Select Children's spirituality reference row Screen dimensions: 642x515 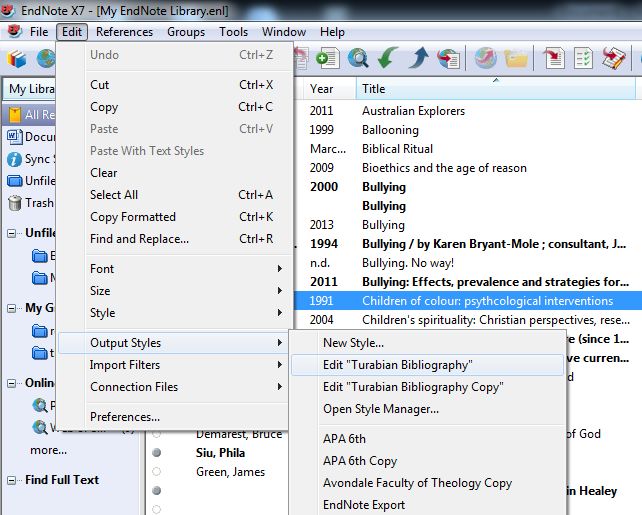click(468, 320)
